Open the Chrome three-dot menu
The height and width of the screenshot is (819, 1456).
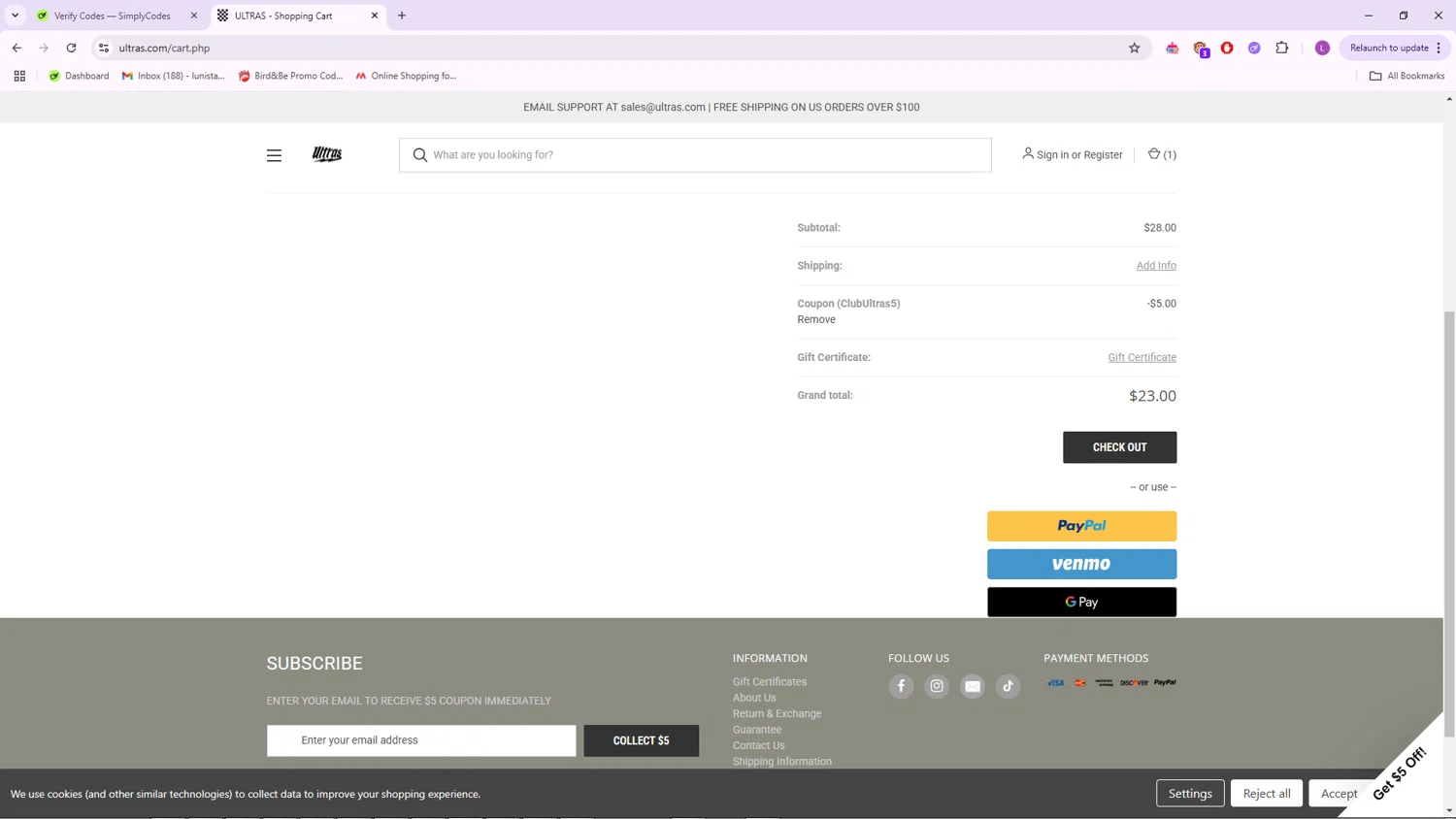click(x=1439, y=48)
